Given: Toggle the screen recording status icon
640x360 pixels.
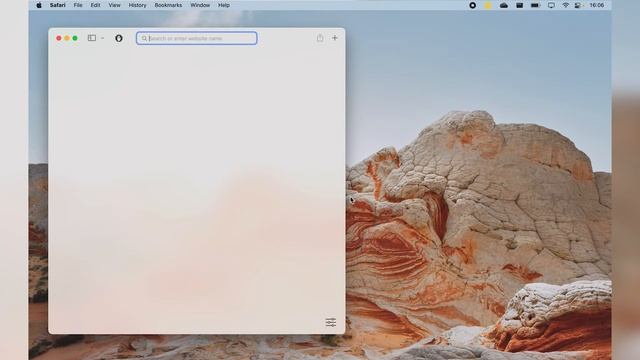Looking at the screenshot, I should (473, 5).
